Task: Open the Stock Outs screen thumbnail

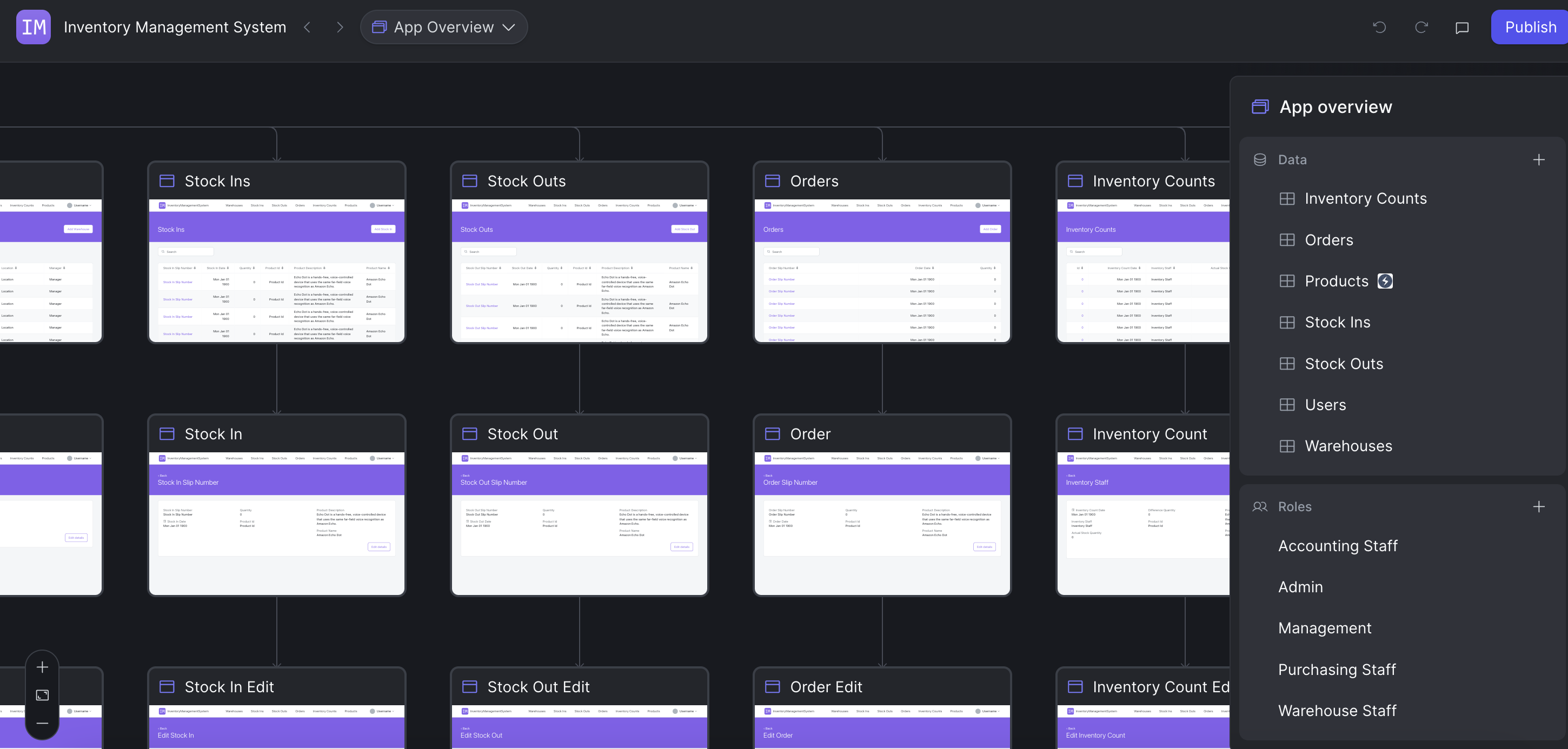Action: 579,271
